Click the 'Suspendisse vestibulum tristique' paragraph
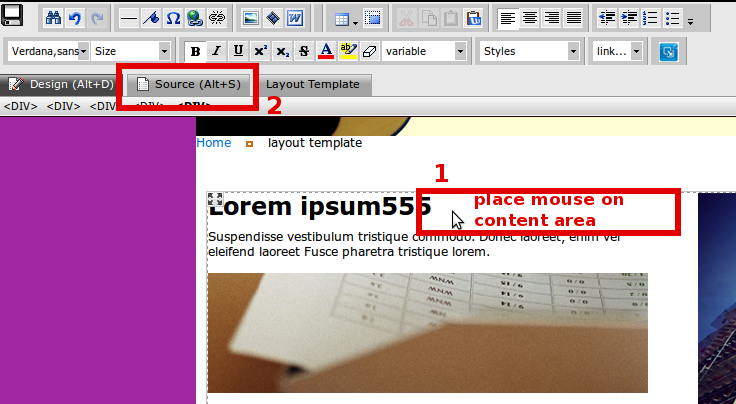 414,244
